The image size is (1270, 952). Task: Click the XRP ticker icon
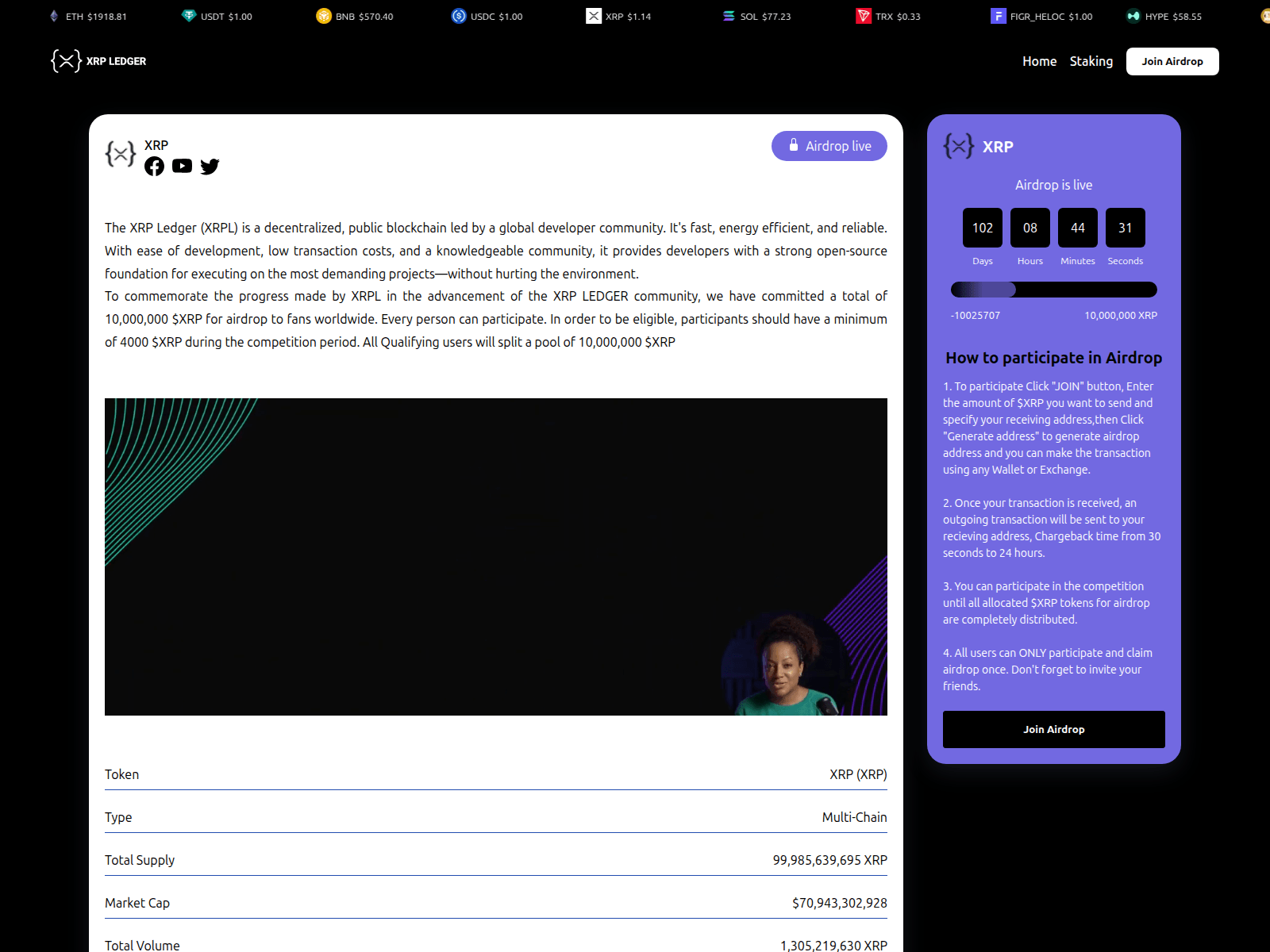click(594, 16)
